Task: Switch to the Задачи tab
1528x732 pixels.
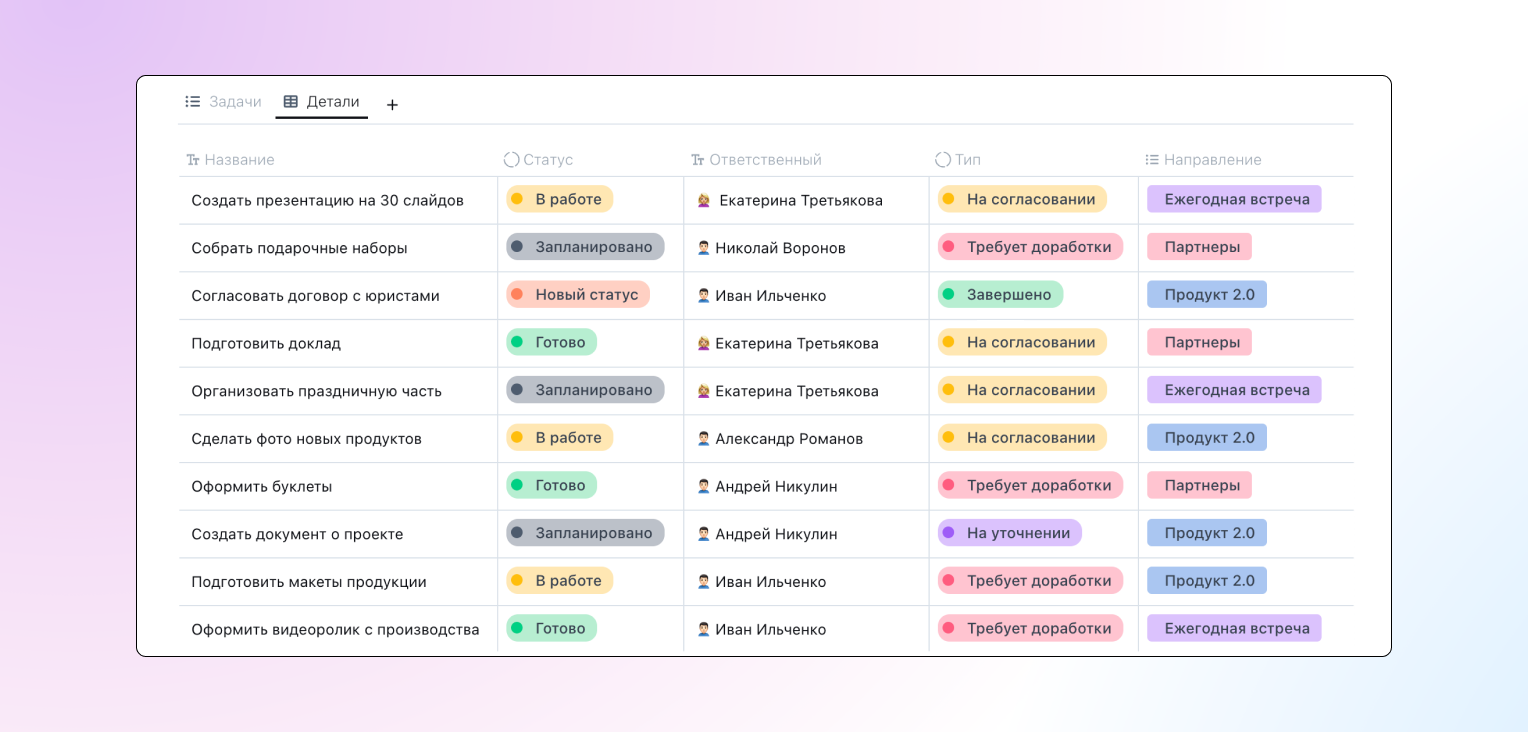Action: coord(234,102)
